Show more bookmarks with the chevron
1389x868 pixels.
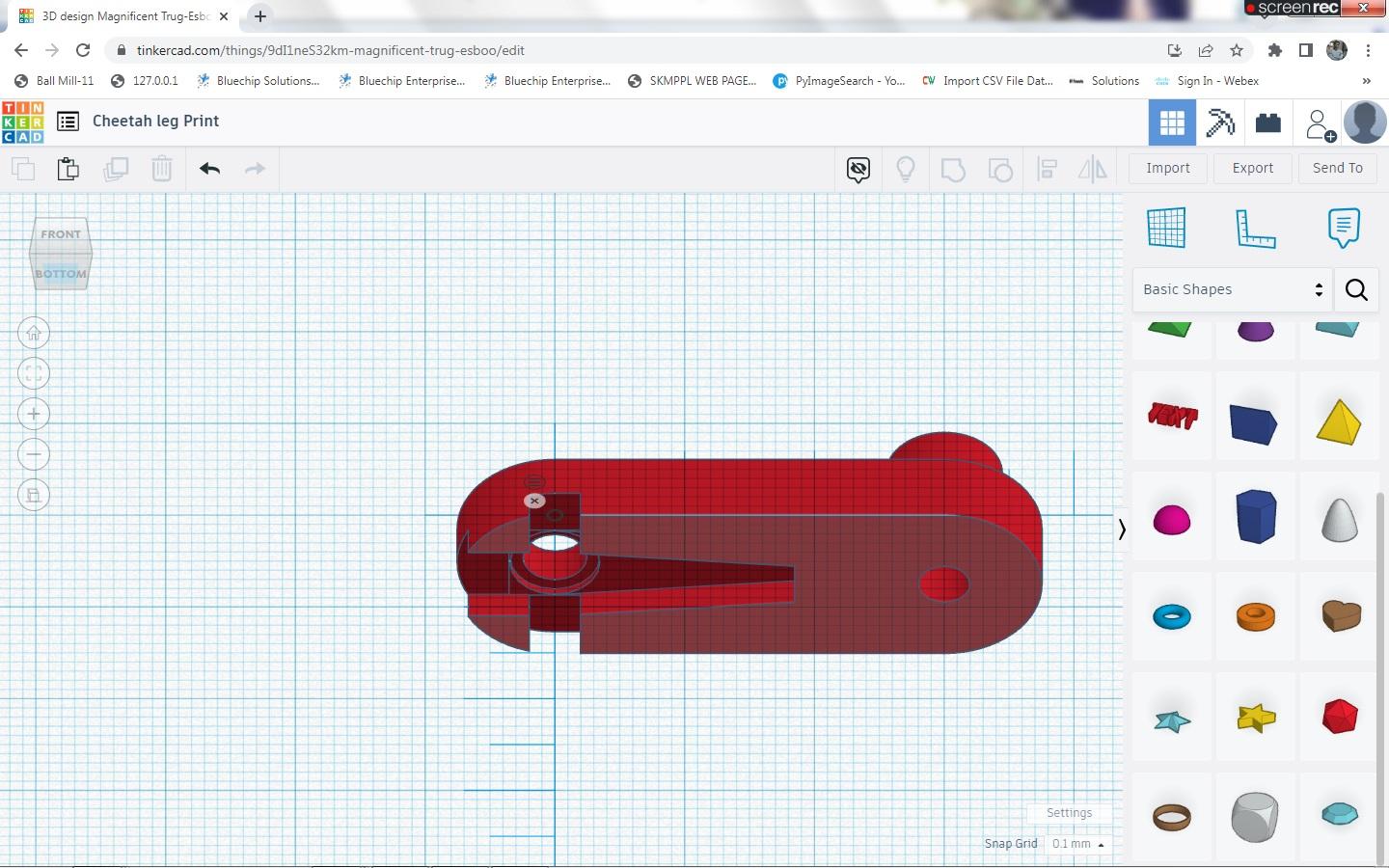click(x=1366, y=81)
